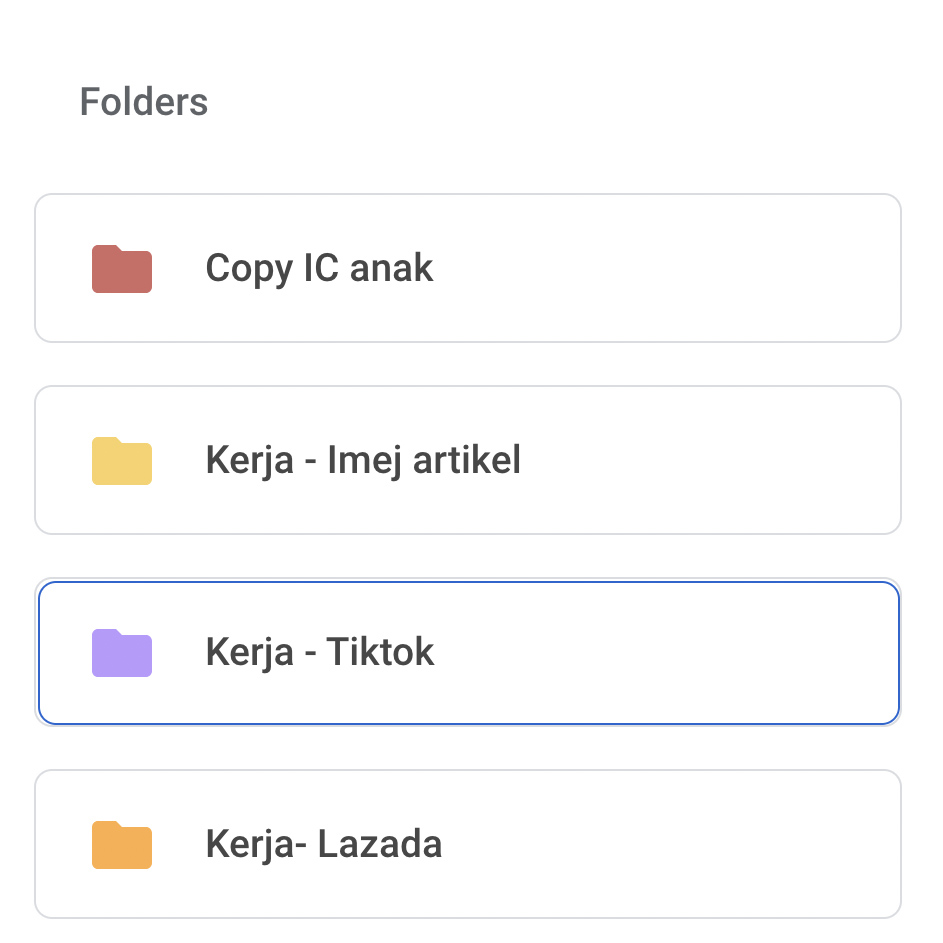Click the red folder icon
The height and width of the screenshot is (943, 943).
pos(121,269)
